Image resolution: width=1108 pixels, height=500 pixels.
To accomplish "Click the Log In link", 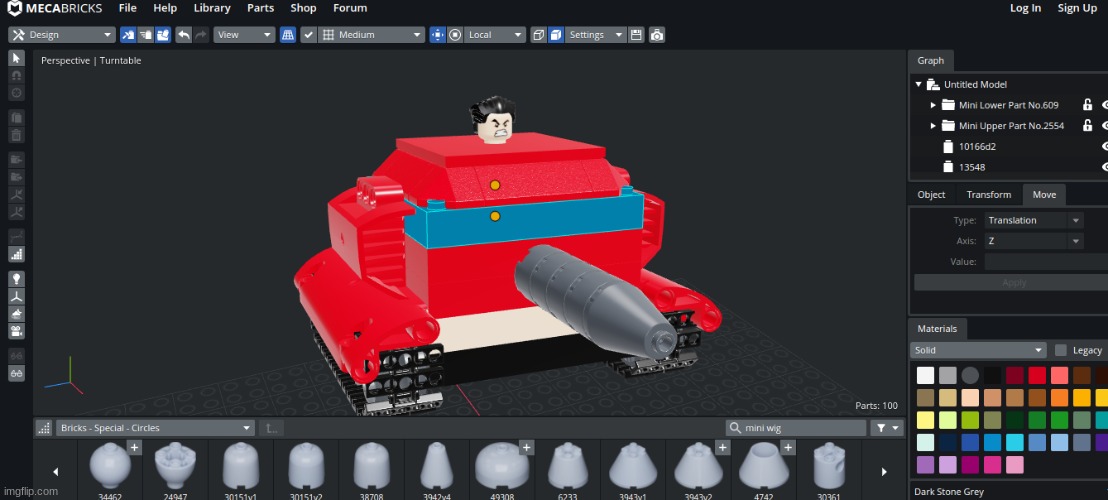I will (1025, 8).
